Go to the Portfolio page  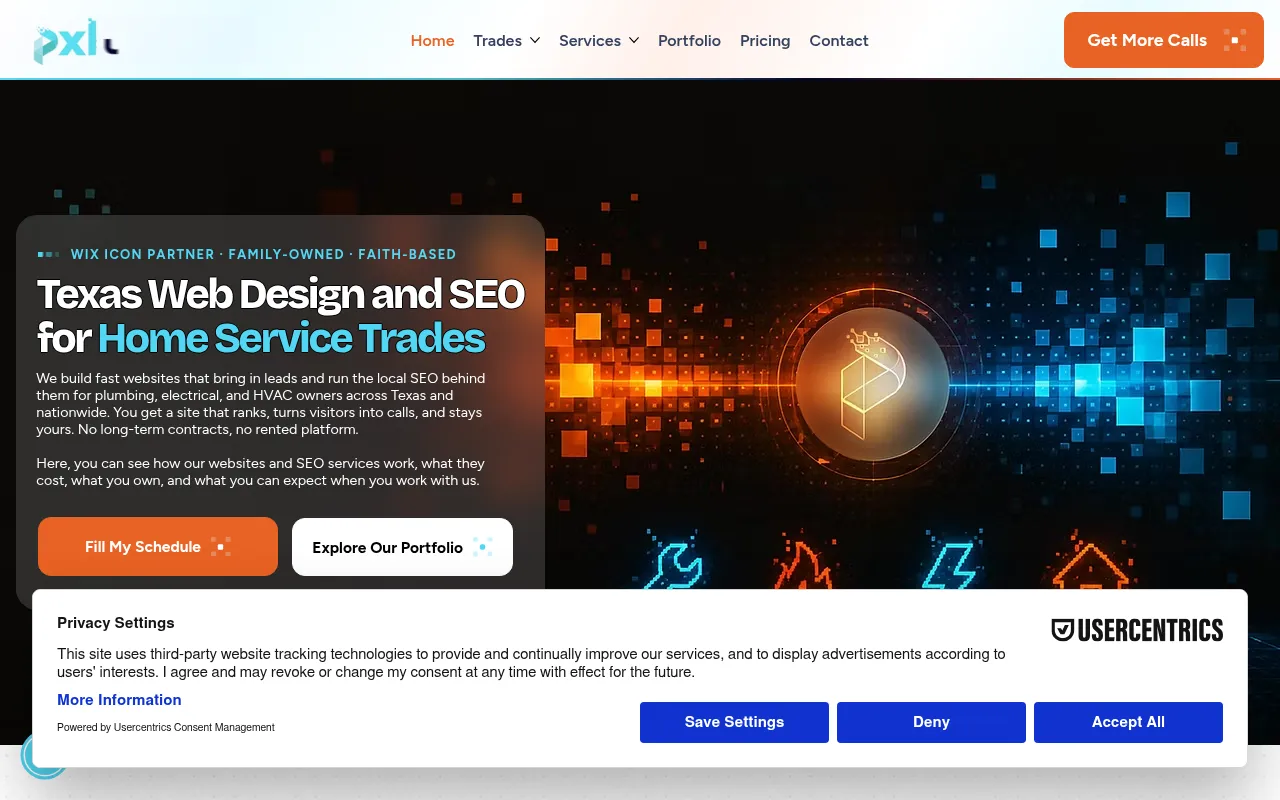[x=689, y=41]
